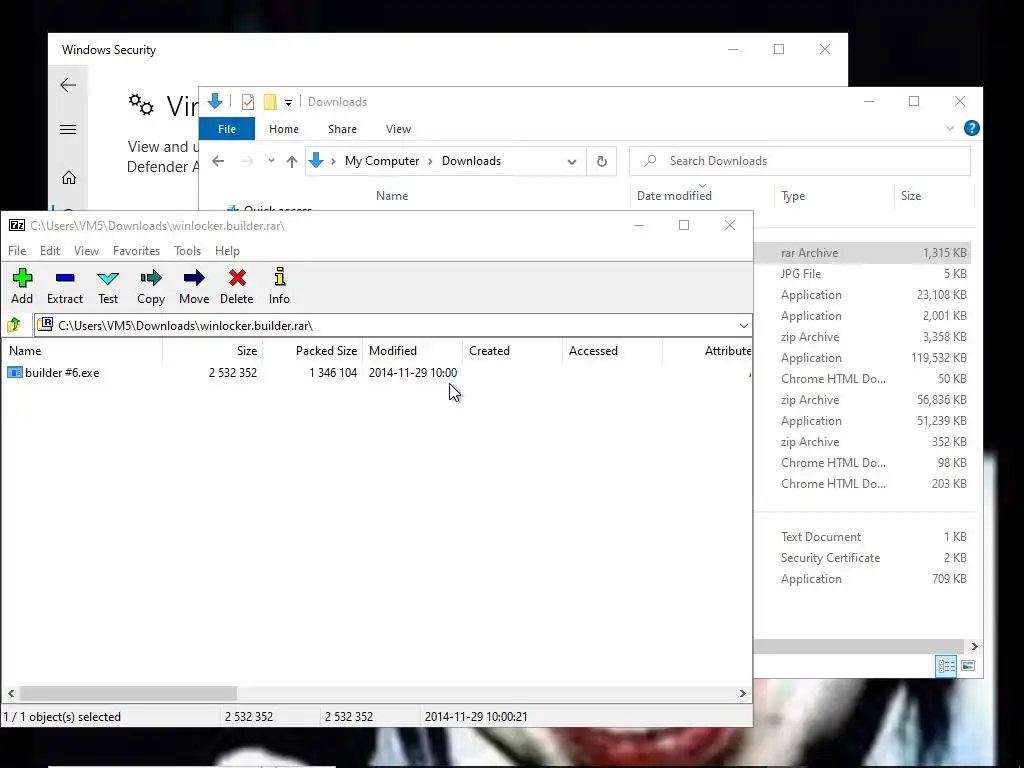Click the New Folder quick access icon

pyautogui.click(x=270, y=102)
